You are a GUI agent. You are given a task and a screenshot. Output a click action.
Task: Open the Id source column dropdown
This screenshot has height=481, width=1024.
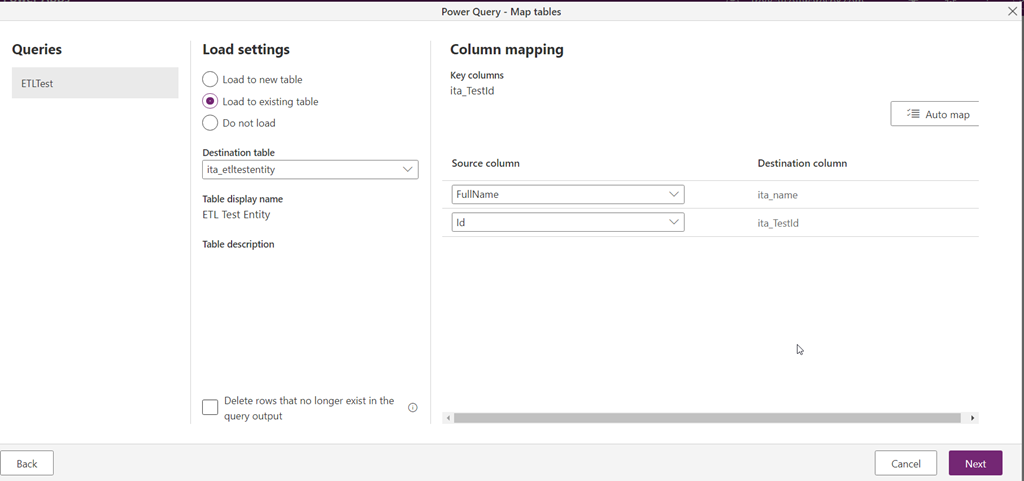(x=568, y=223)
